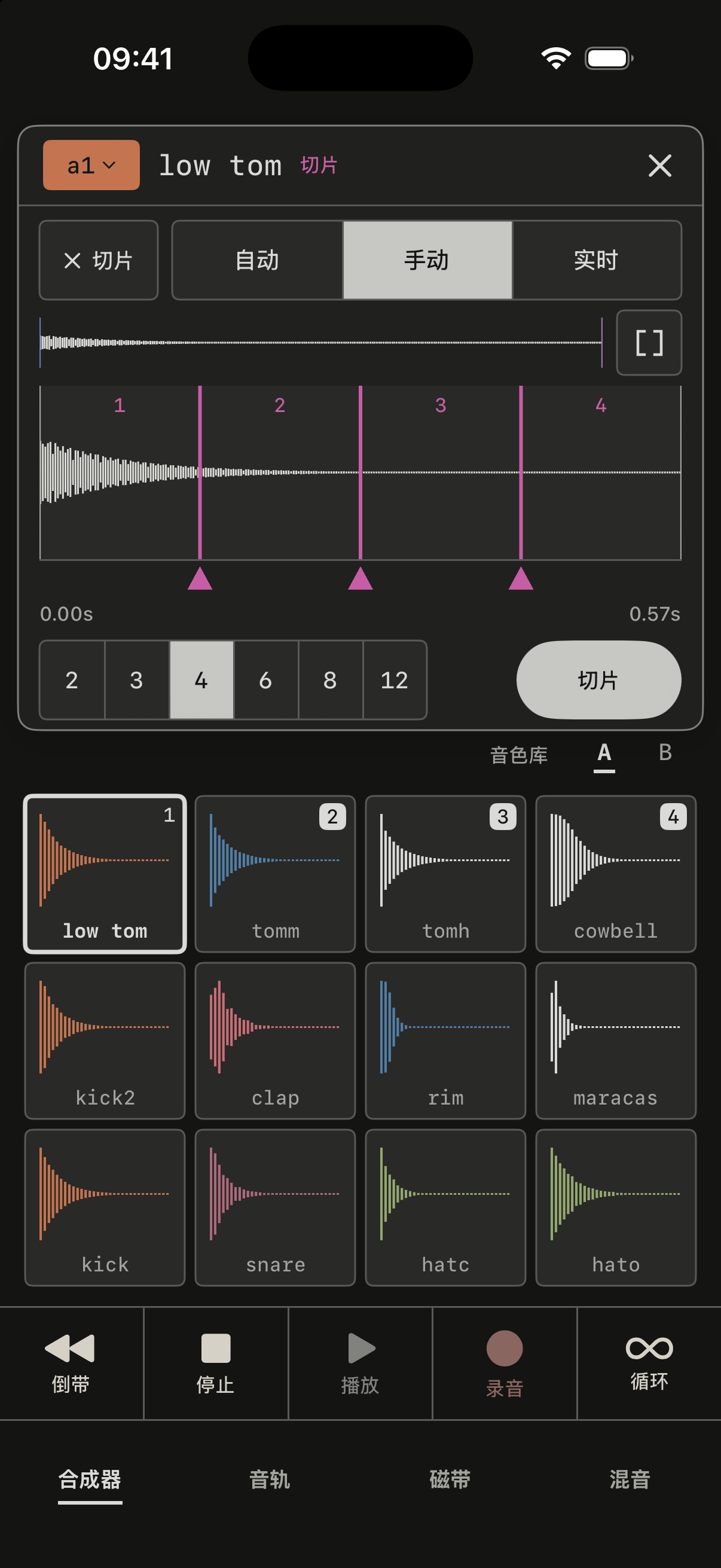Open the 磁带 tab

click(x=450, y=1479)
